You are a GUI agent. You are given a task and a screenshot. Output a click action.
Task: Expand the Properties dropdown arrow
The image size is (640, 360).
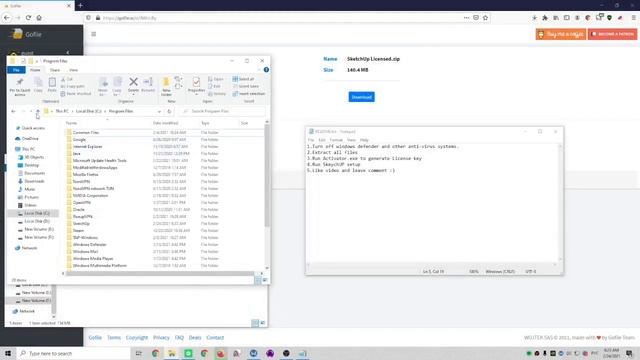pos(196,95)
